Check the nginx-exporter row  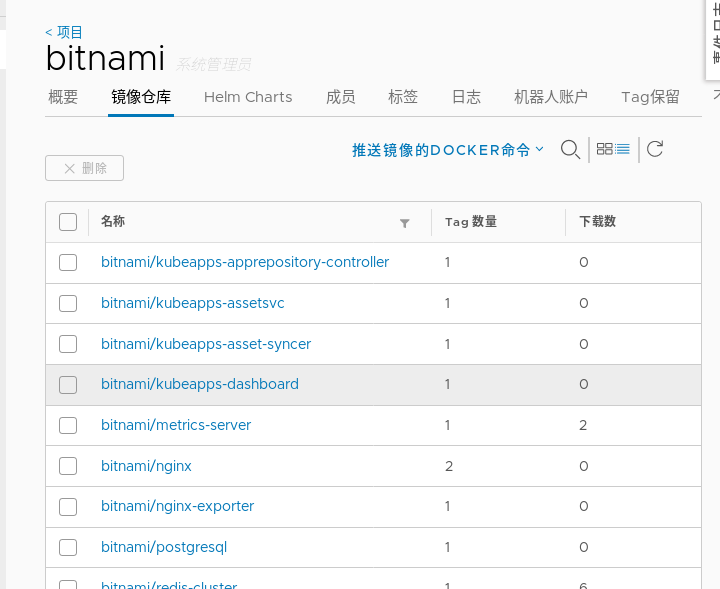pos(68,507)
